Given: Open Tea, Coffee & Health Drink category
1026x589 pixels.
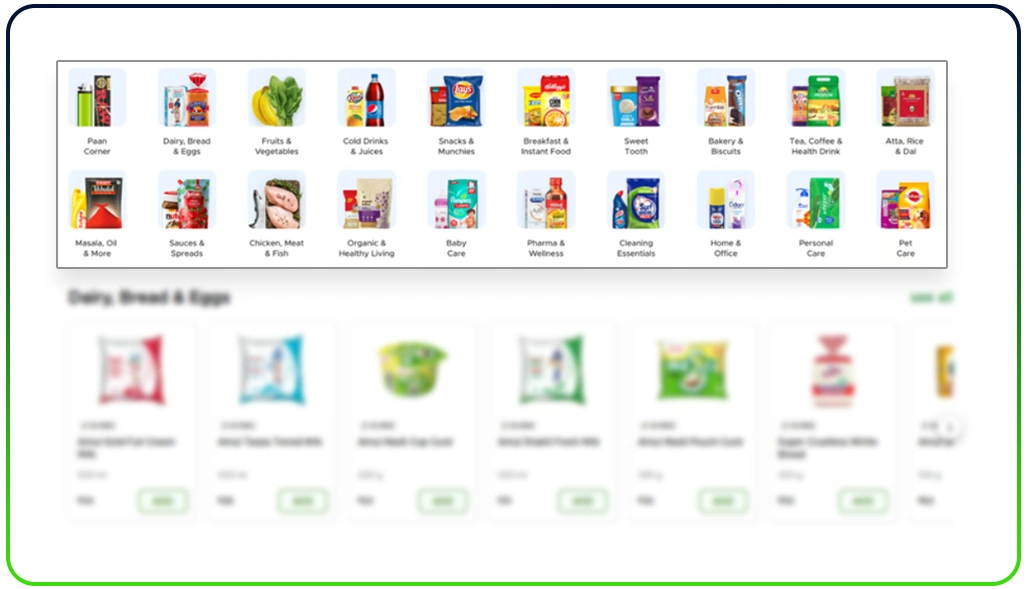Looking at the screenshot, I should (x=815, y=112).
